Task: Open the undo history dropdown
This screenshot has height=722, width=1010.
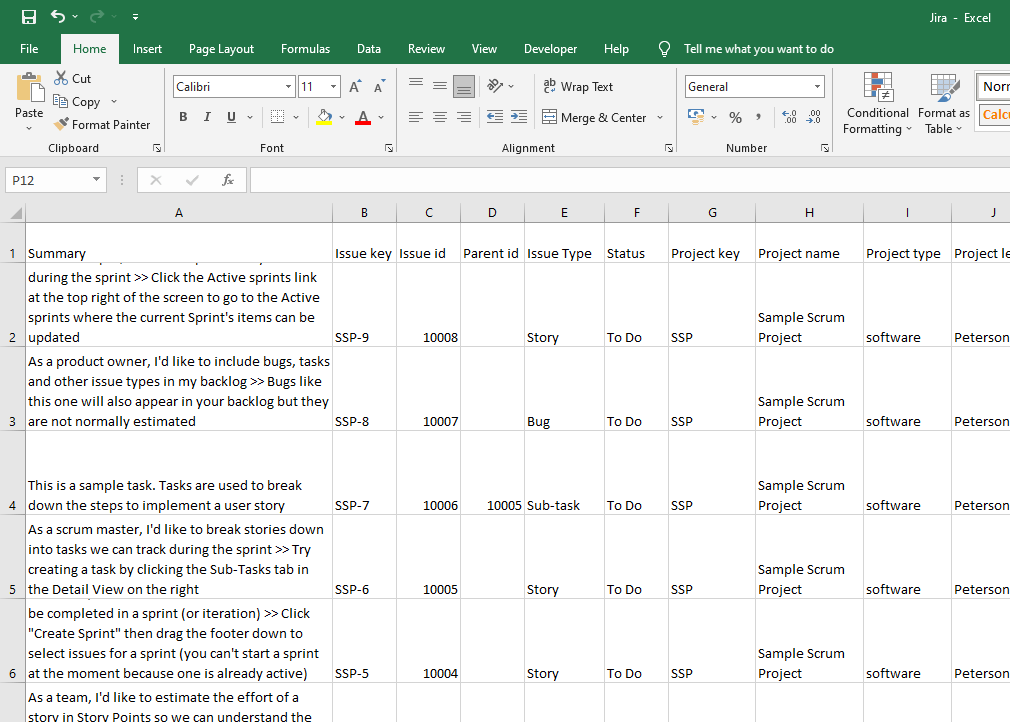Action: [x=75, y=17]
